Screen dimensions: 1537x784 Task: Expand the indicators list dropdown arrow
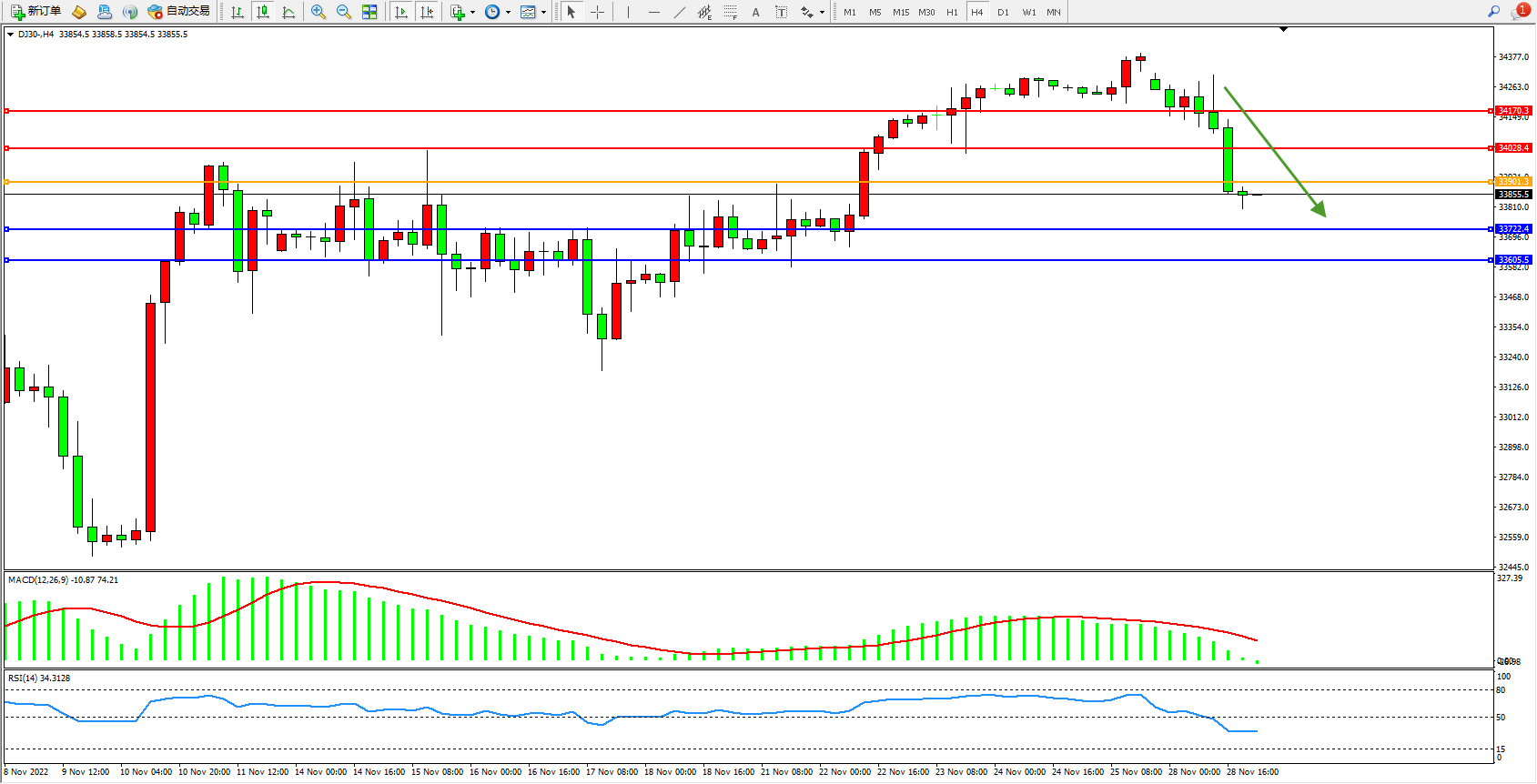coord(472,13)
